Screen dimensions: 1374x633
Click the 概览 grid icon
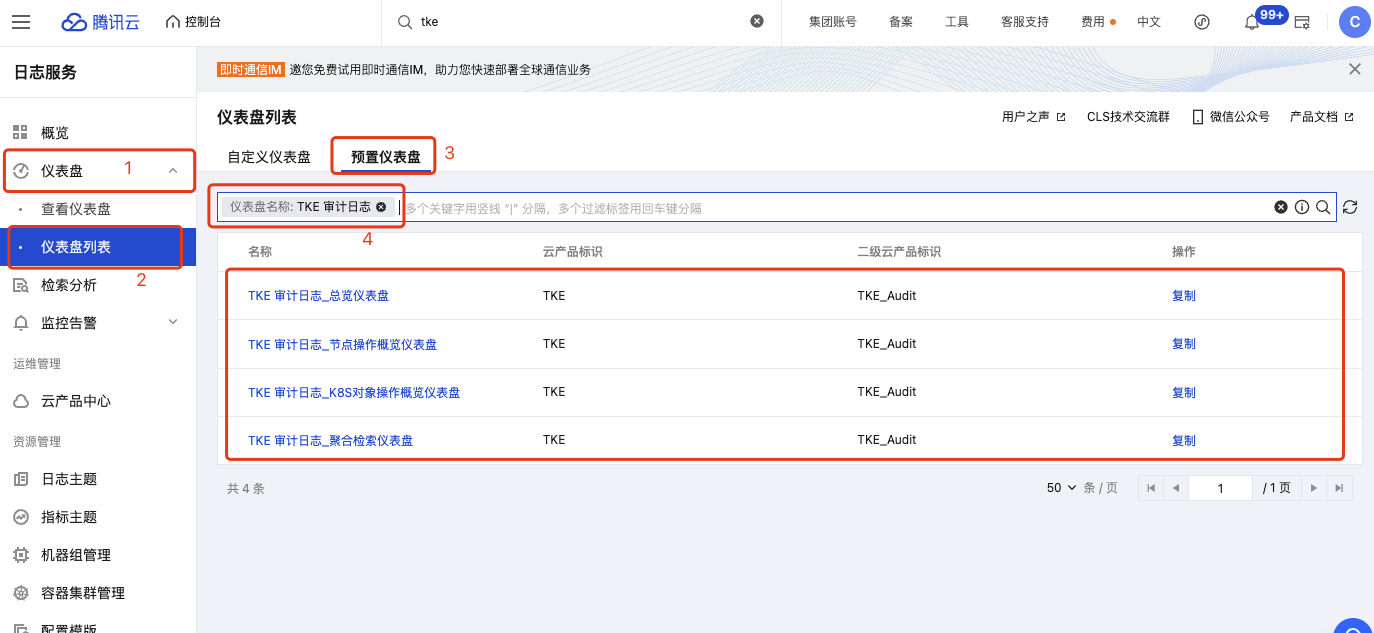point(20,133)
